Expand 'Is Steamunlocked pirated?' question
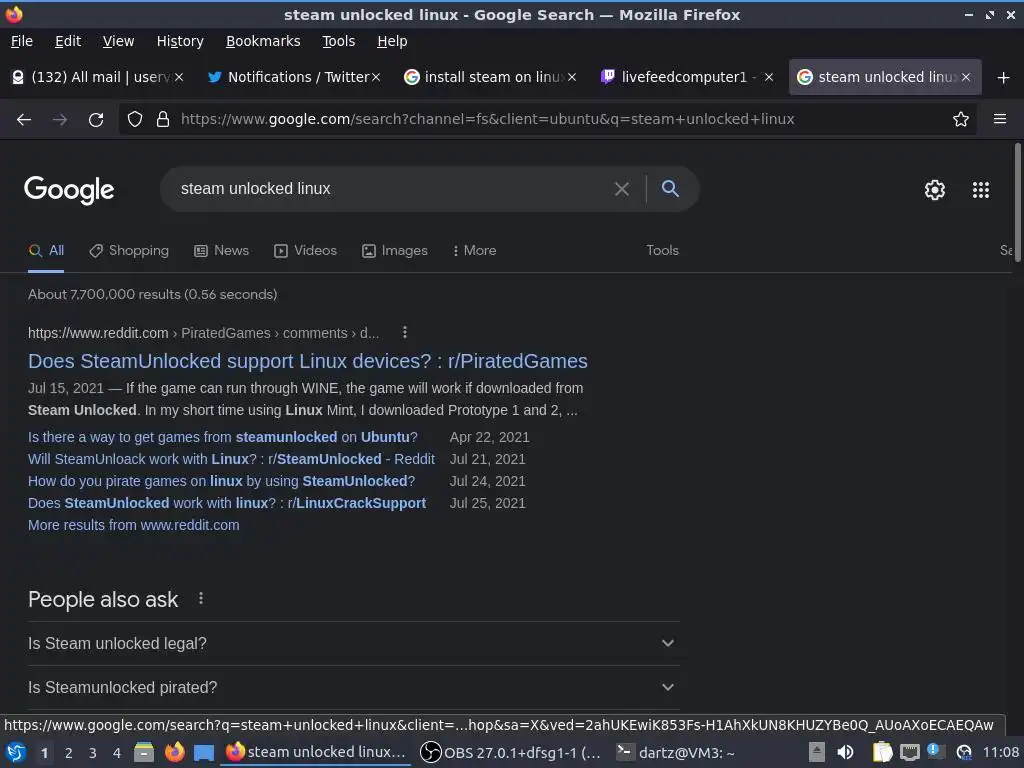The height and width of the screenshot is (768, 1024). [353, 688]
